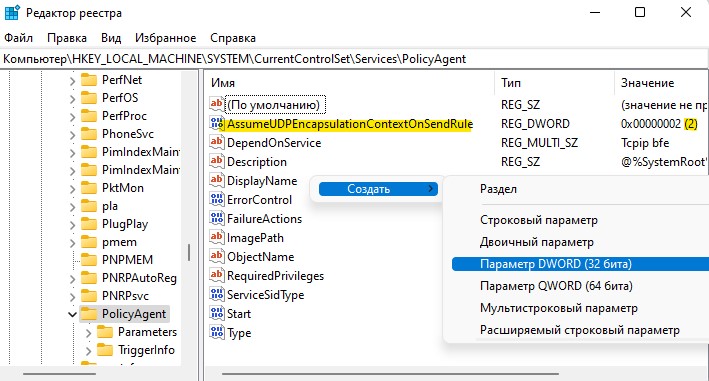Click the binary icon beside FailureActions

(217, 218)
